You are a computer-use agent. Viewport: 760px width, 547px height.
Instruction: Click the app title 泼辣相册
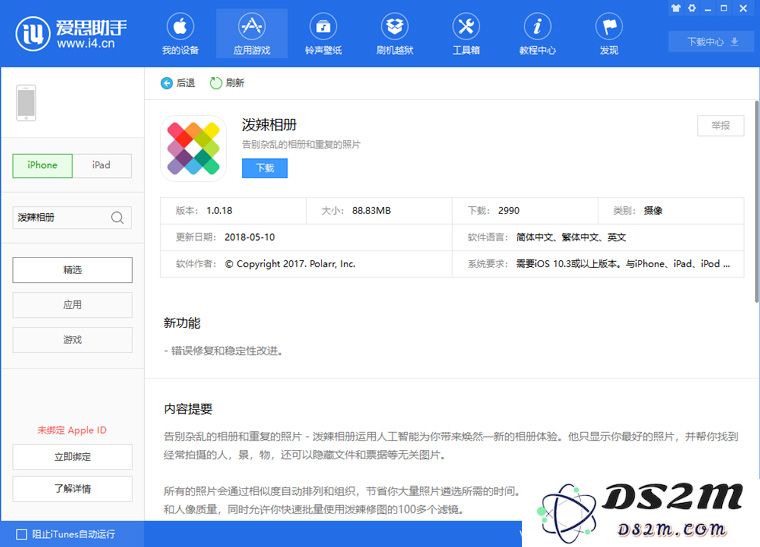tap(269, 125)
